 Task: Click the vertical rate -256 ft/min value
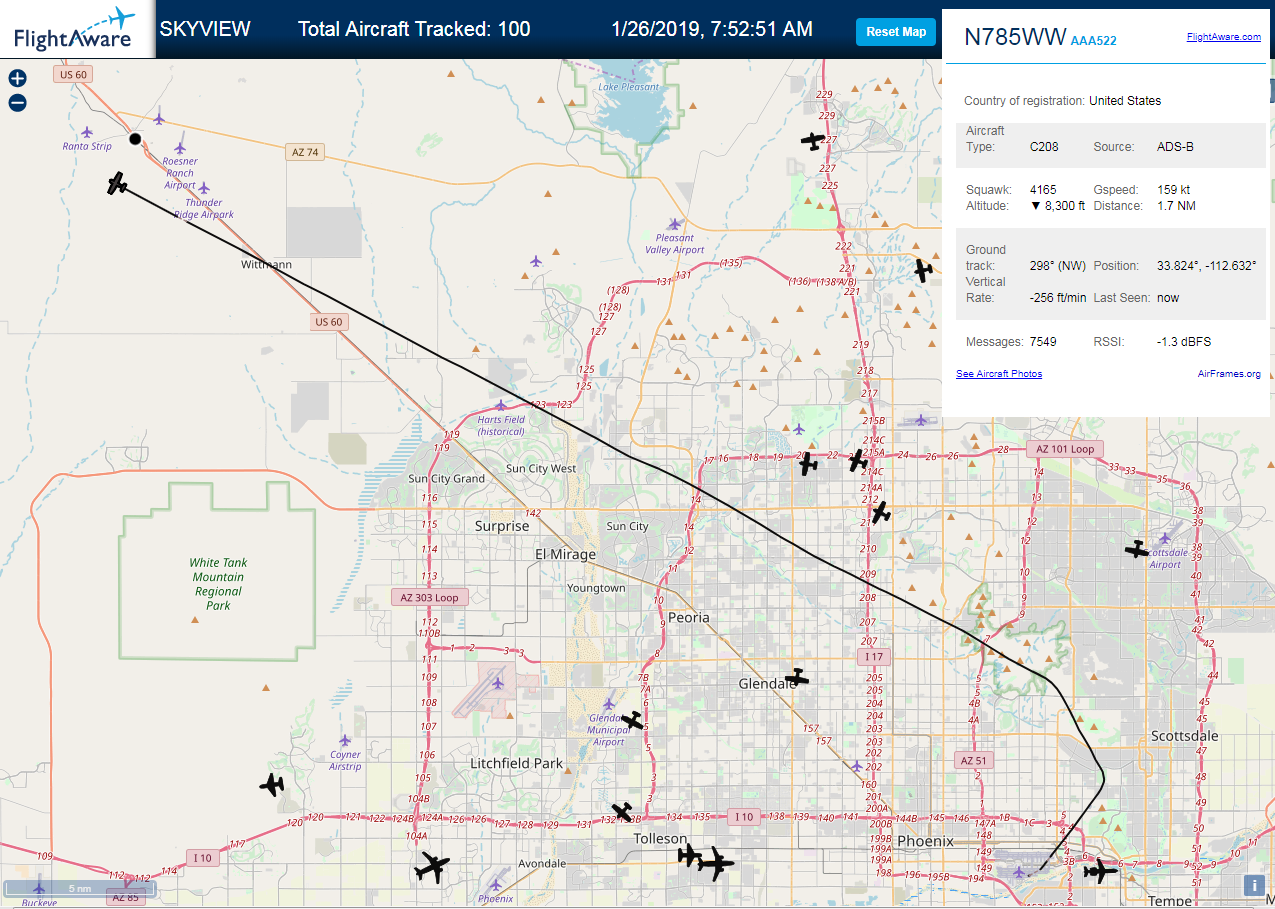(1058, 298)
